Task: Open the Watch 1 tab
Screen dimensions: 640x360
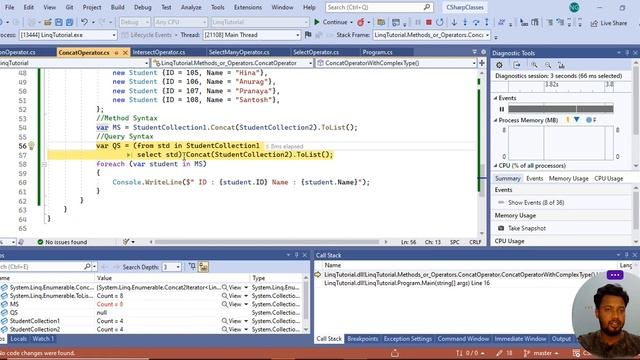Action: (43, 339)
